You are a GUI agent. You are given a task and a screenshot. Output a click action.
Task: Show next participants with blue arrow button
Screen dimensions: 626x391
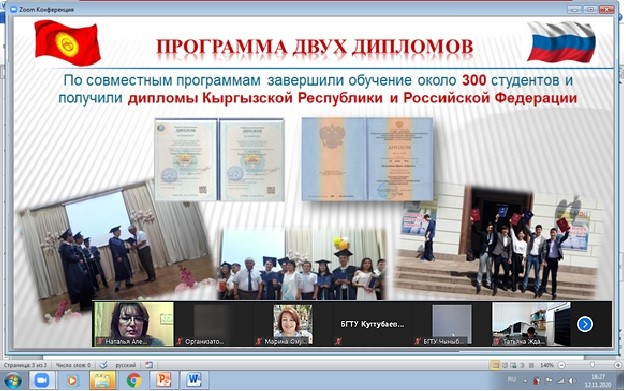584,324
